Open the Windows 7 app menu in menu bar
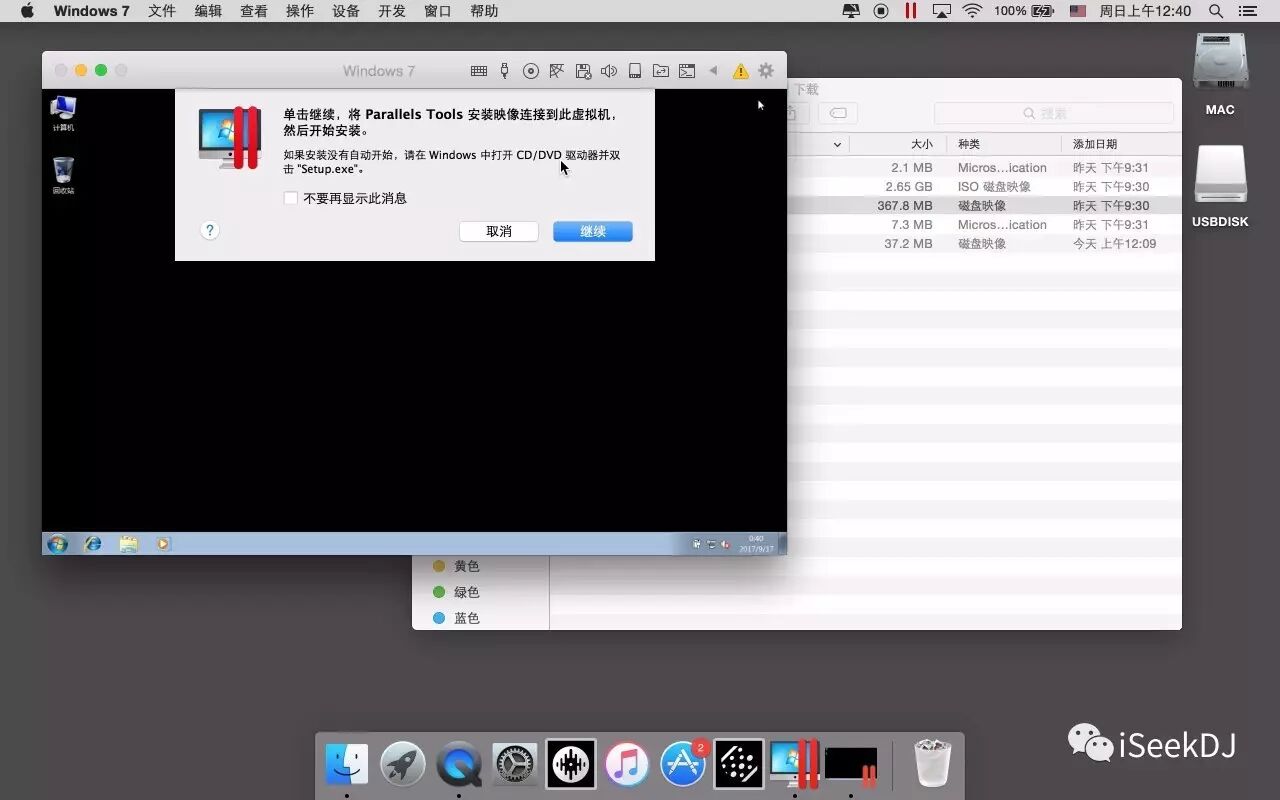The height and width of the screenshot is (800, 1280). (x=91, y=11)
